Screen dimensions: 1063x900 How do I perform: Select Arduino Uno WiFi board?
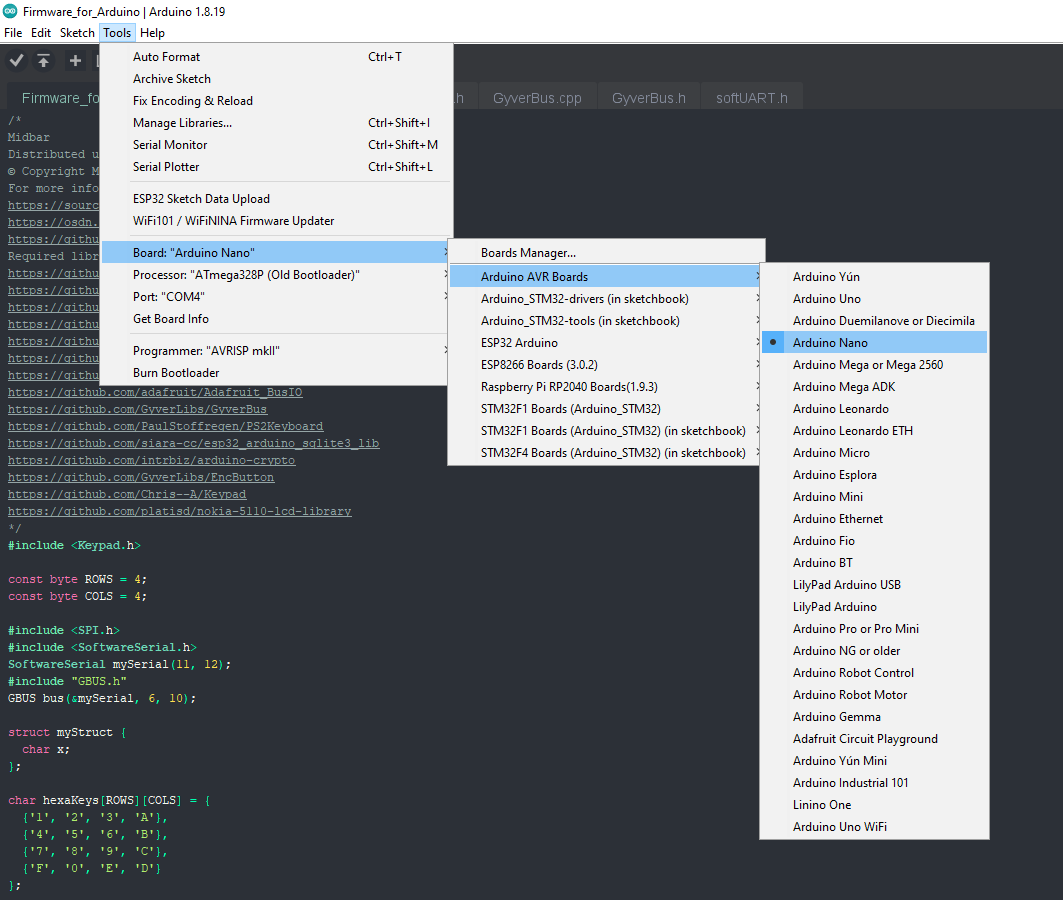click(874, 827)
